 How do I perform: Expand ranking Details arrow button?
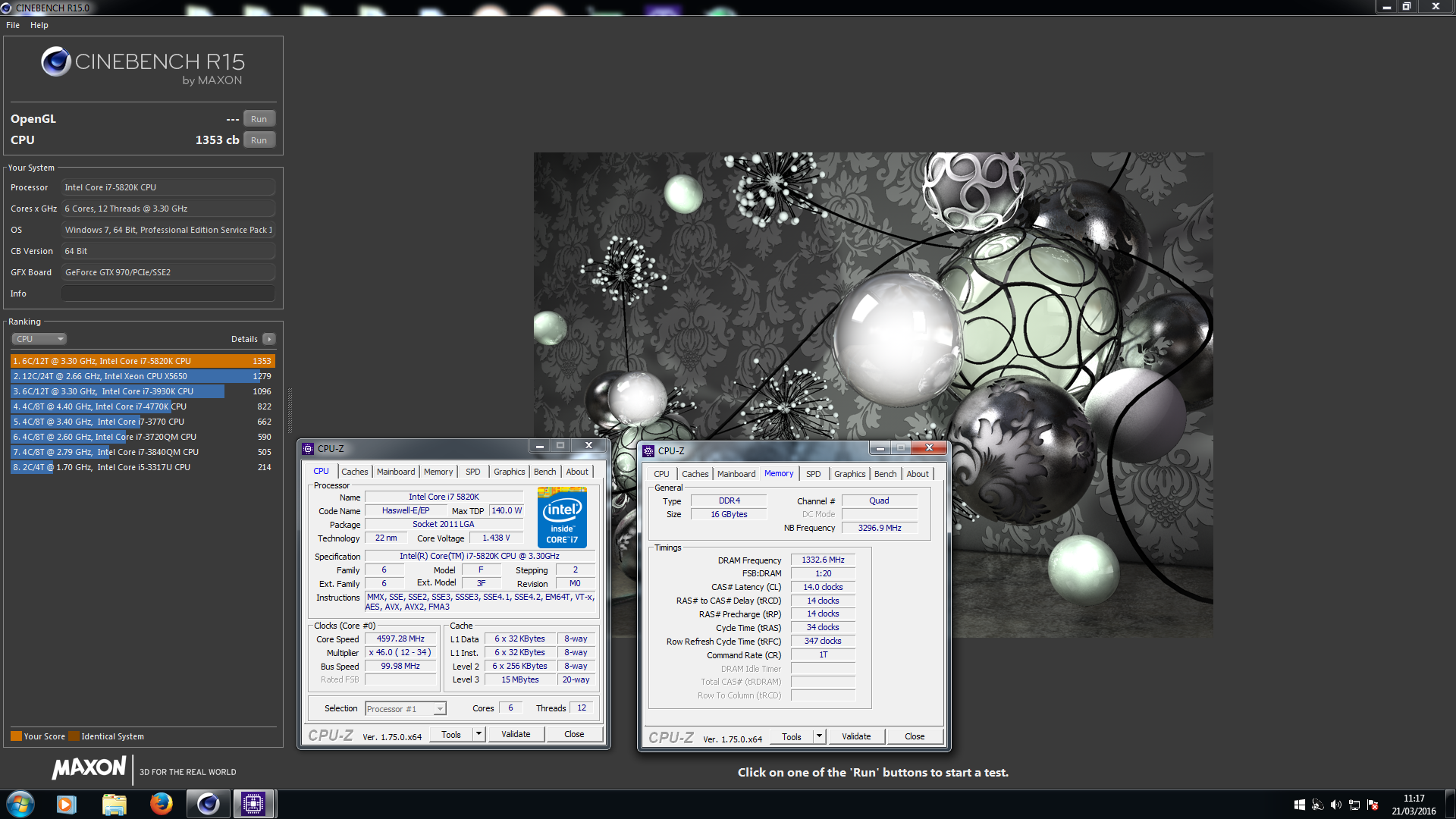point(269,339)
